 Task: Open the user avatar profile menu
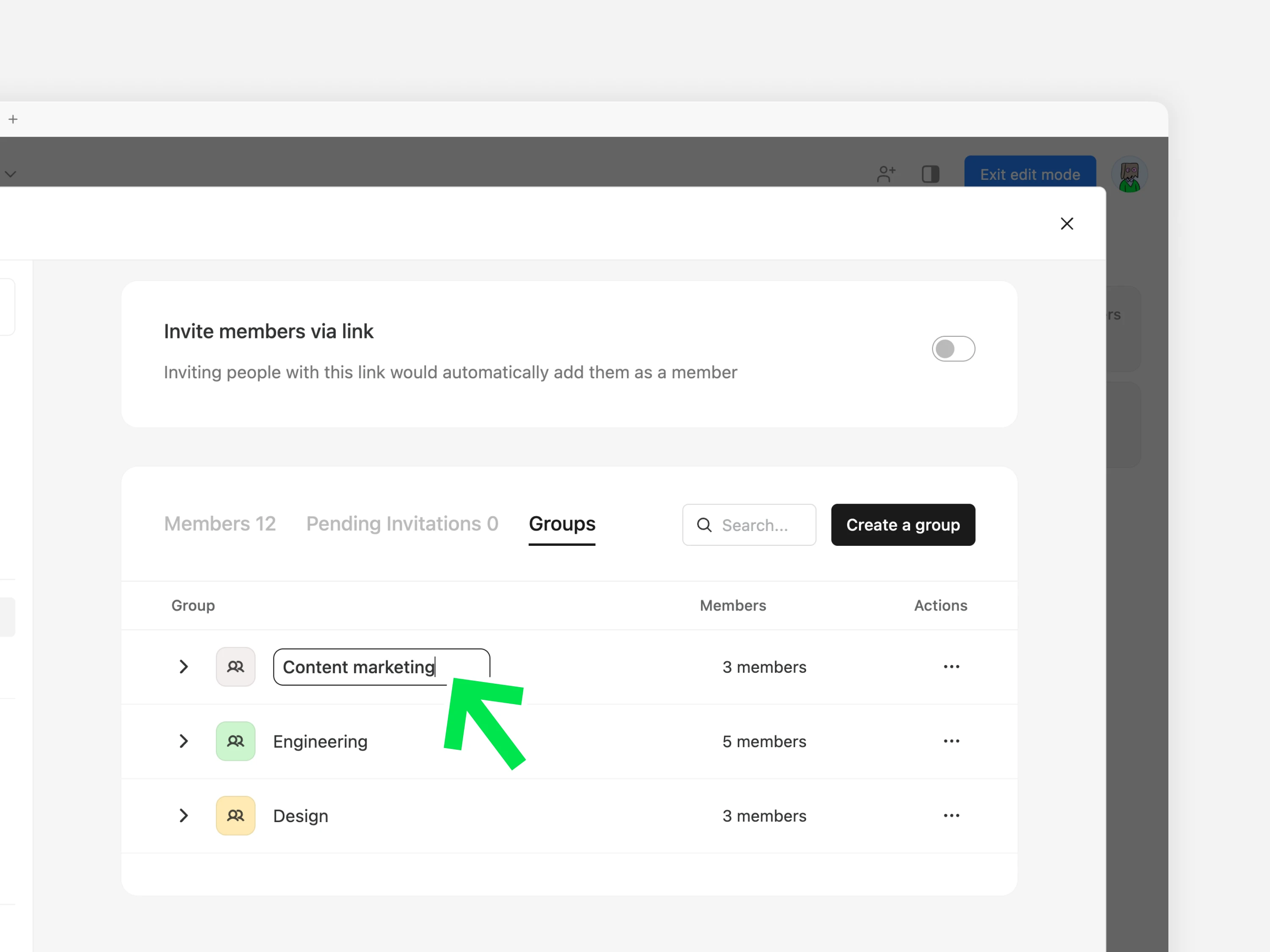coord(1129,174)
